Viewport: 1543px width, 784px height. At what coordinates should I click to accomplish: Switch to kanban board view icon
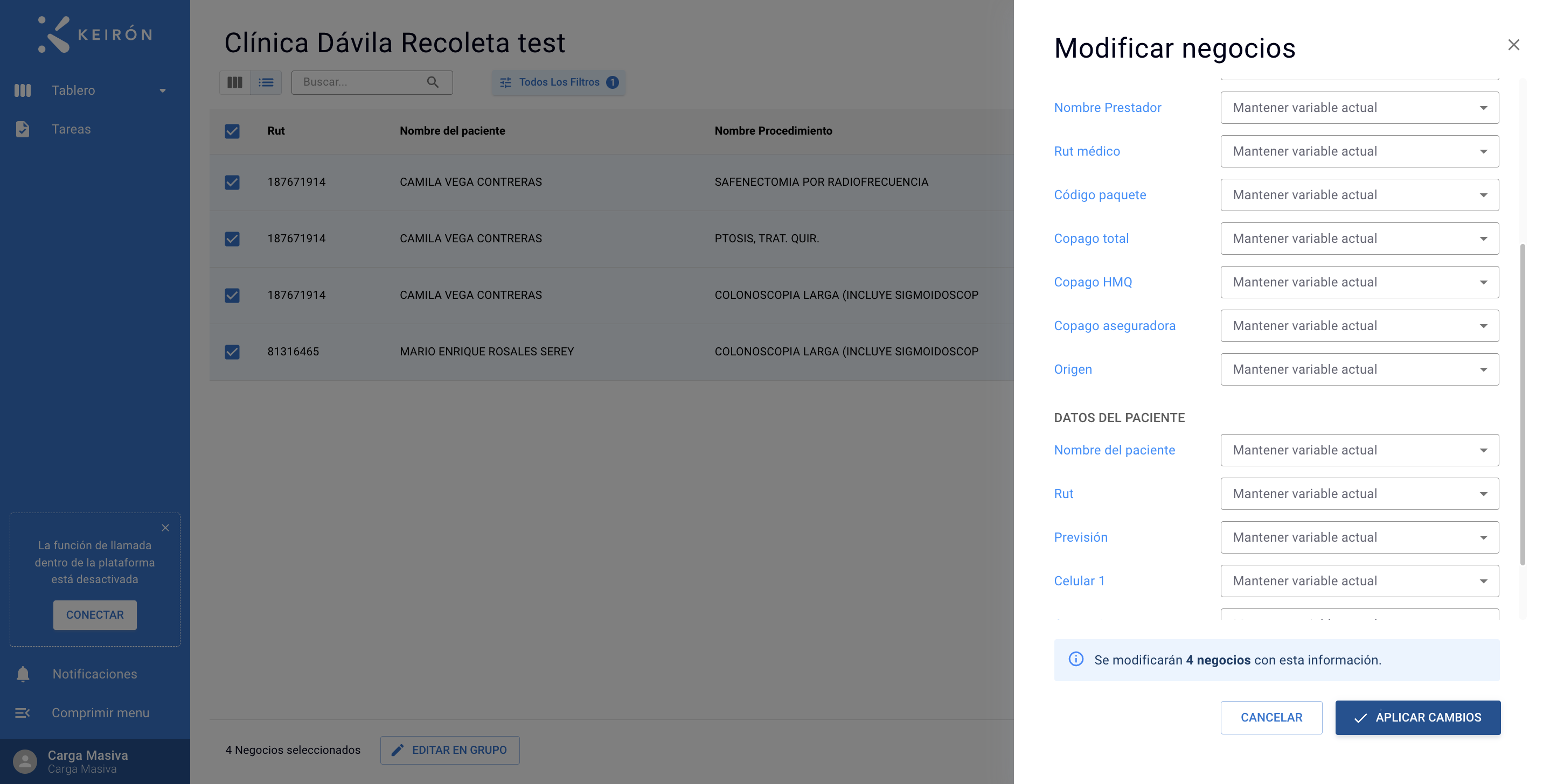(x=235, y=82)
